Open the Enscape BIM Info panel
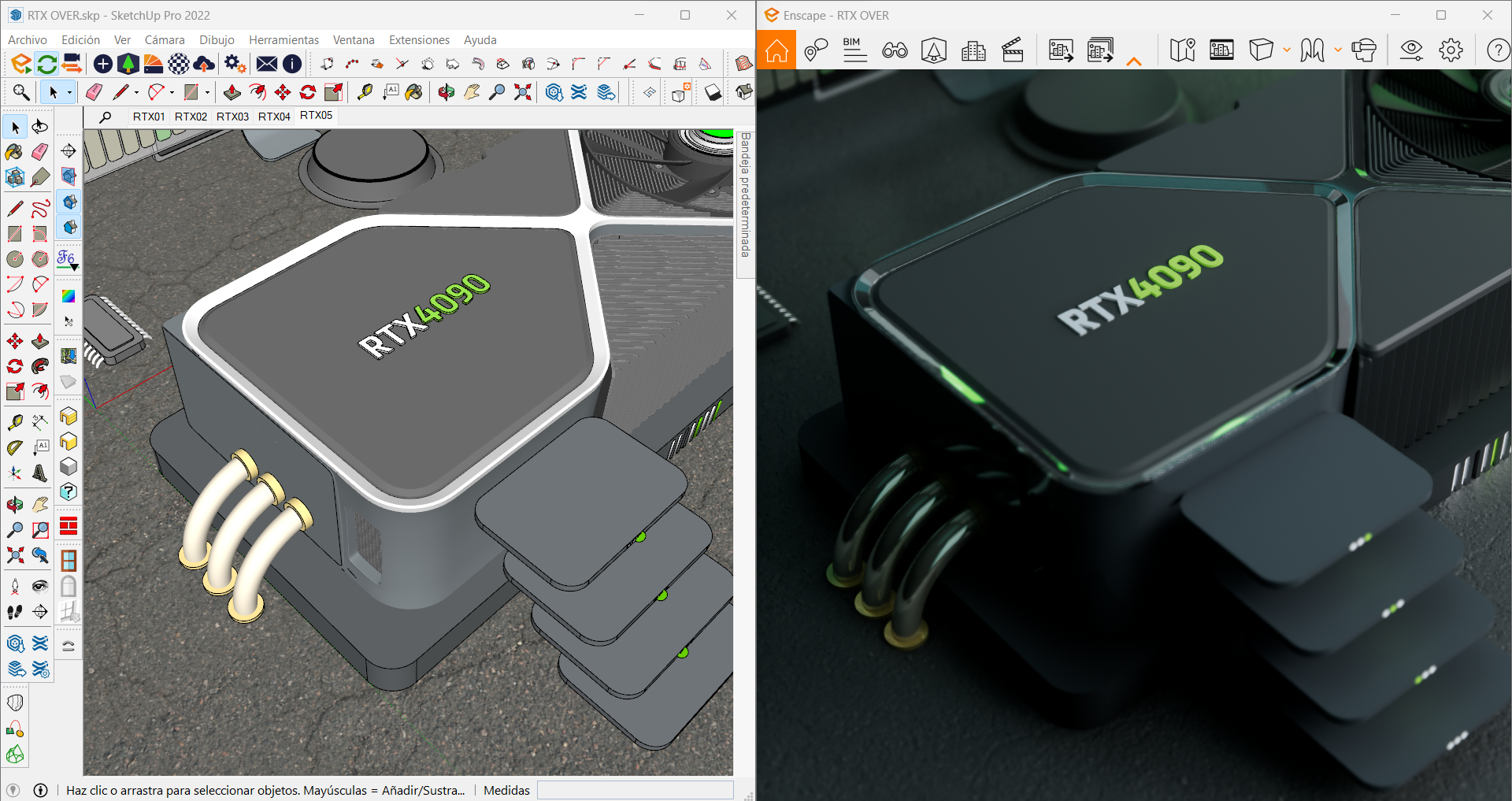This screenshot has height=801, width=1512. (855, 50)
